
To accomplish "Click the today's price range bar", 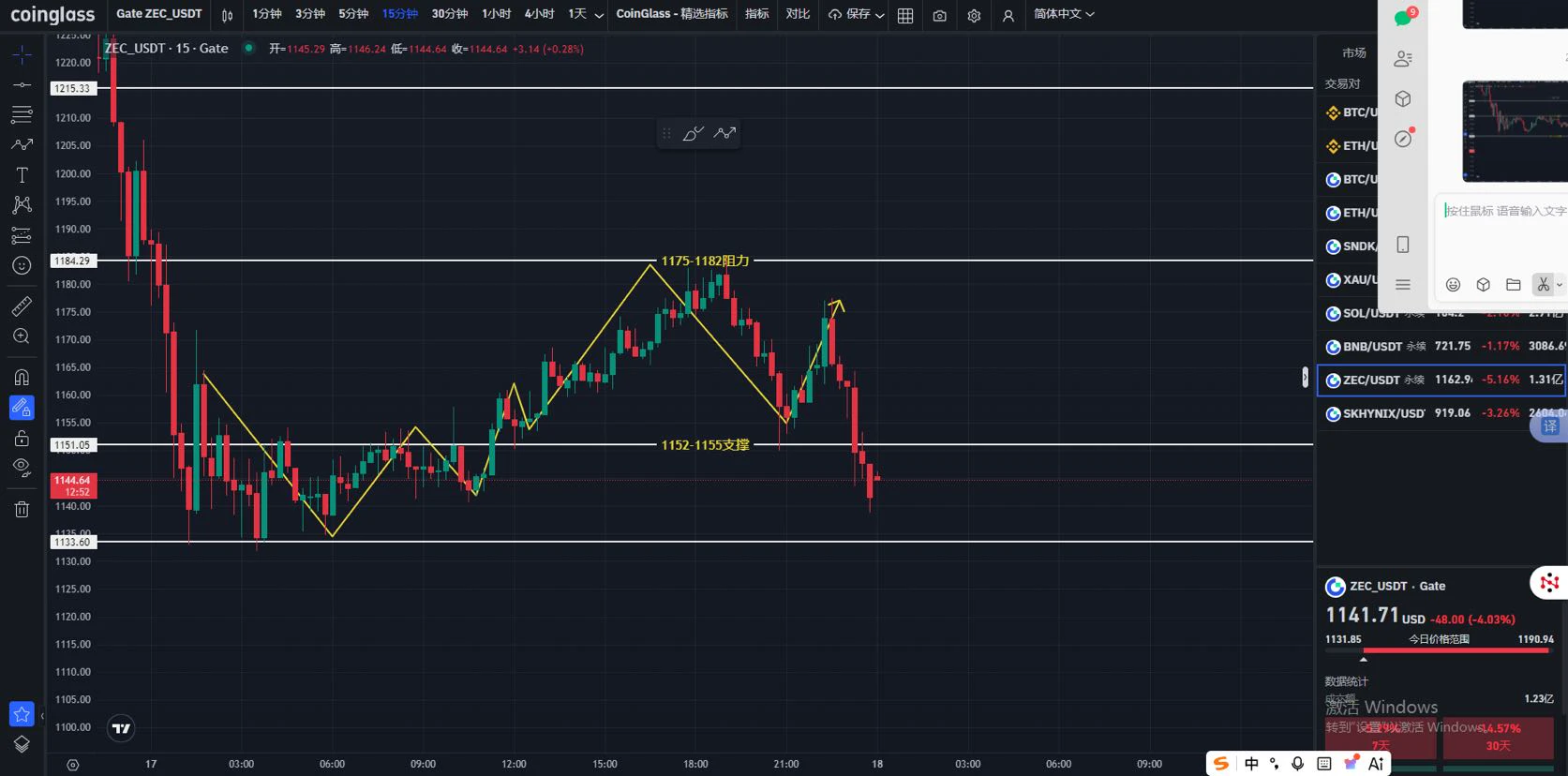I will point(1439,649).
